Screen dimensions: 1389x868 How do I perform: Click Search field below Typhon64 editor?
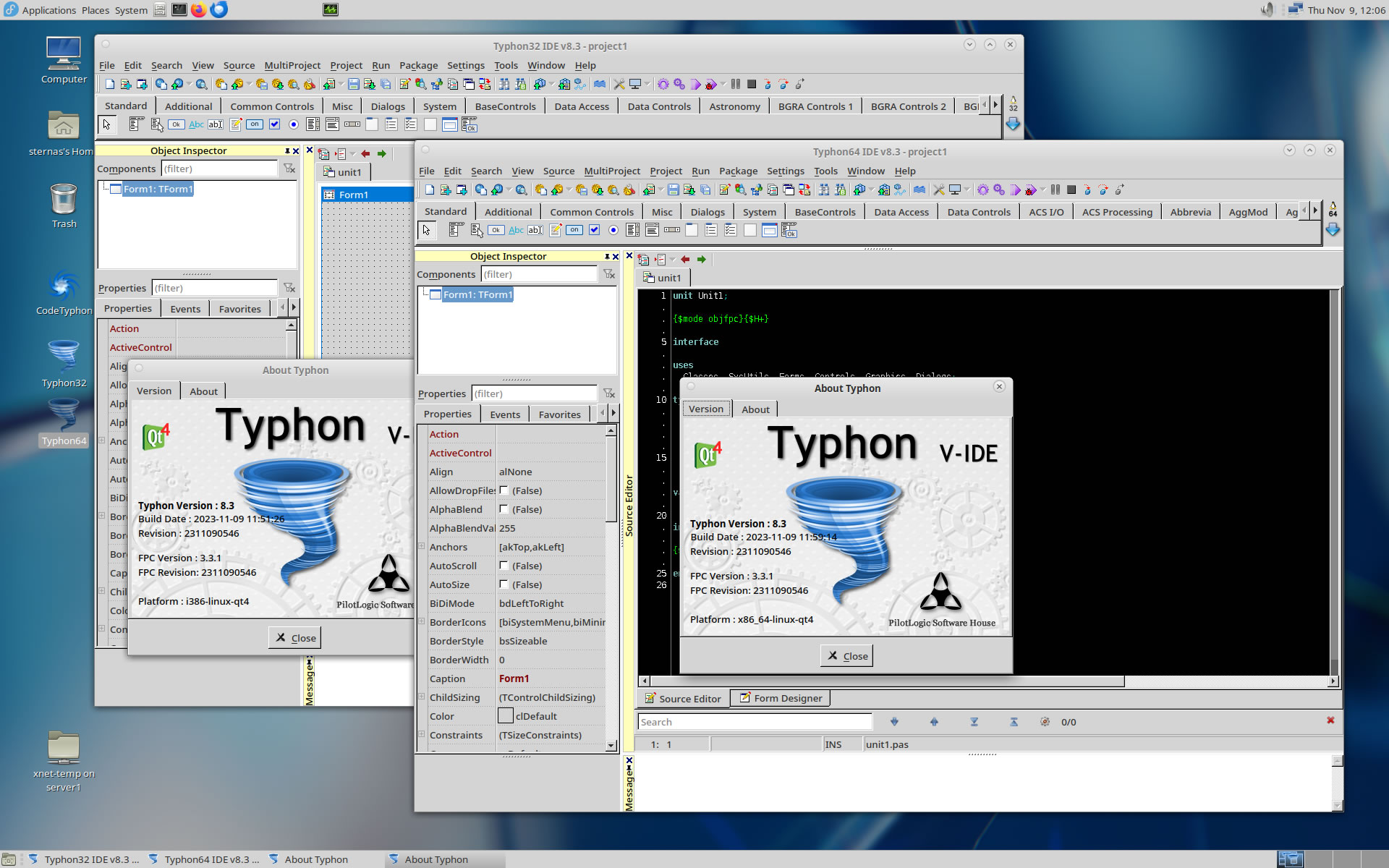[755, 721]
